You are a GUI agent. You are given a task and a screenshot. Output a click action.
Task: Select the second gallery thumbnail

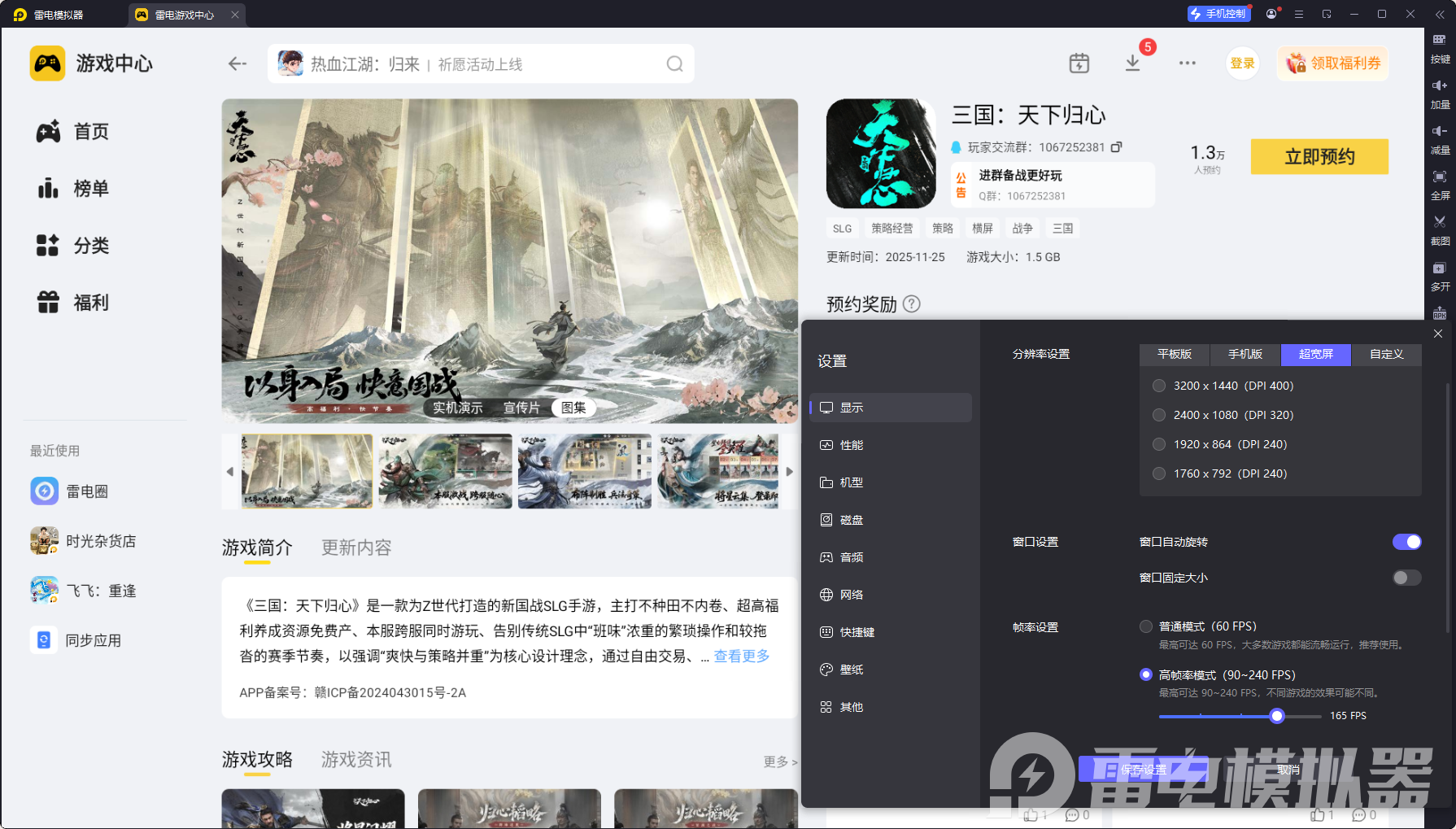[x=446, y=471]
